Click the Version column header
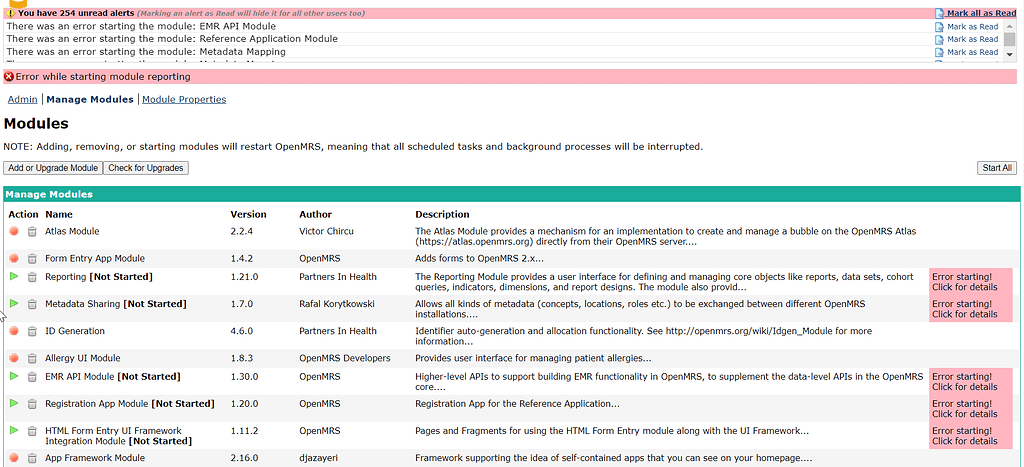1024x467 pixels. click(249, 214)
